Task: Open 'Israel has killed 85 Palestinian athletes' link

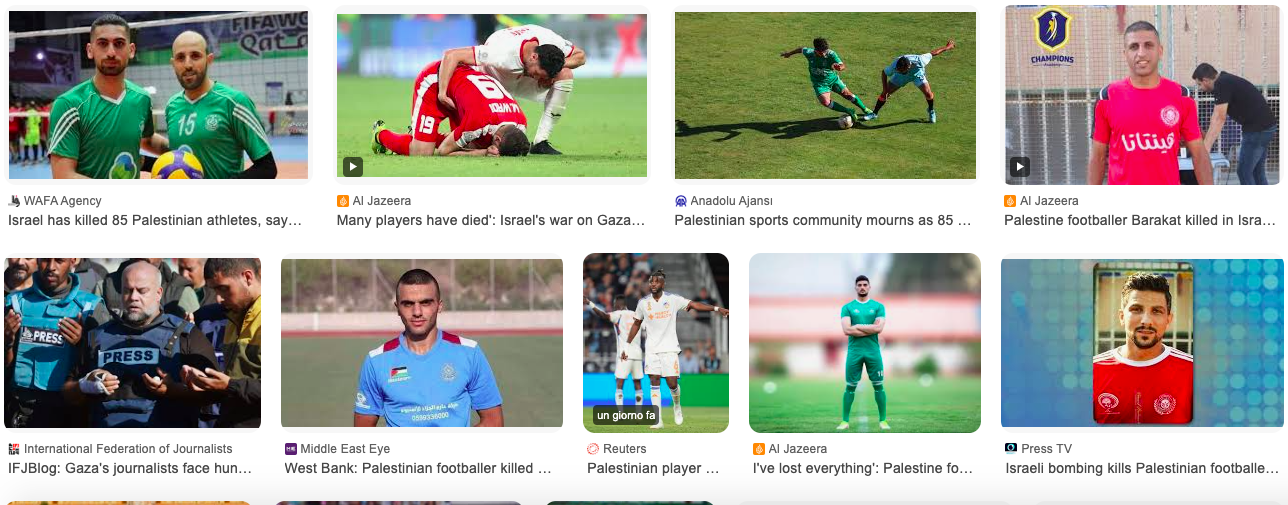Action: (155, 220)
